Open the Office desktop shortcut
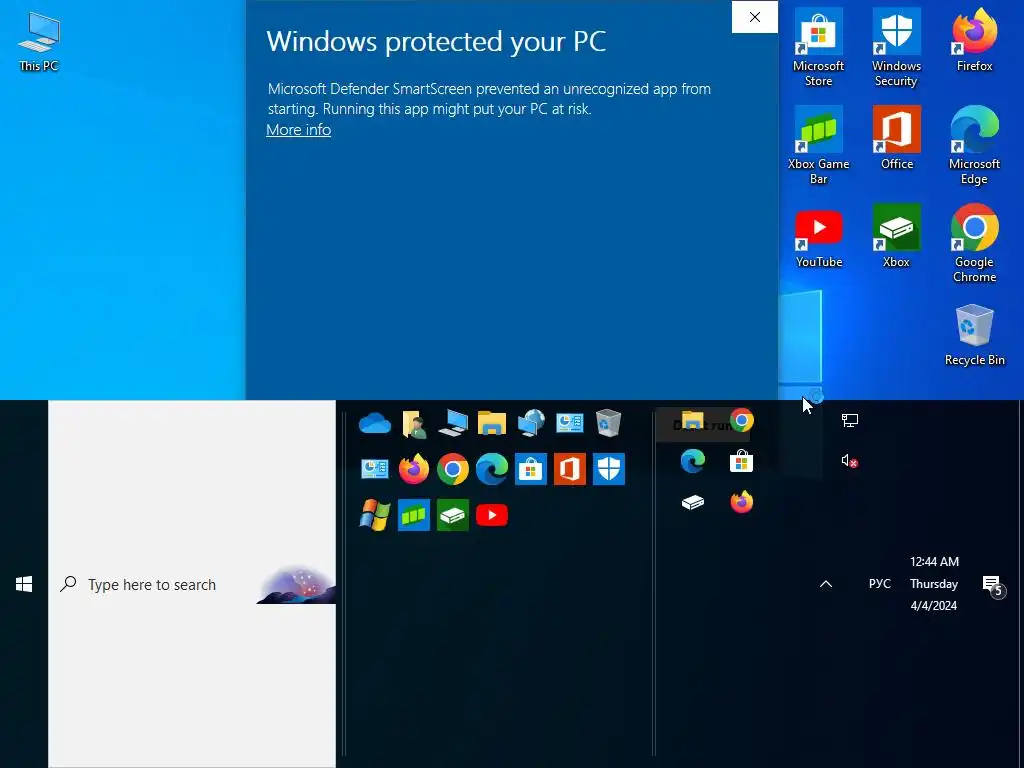The height and width of the screenshot is (768, 1024). tap(896, 138)
